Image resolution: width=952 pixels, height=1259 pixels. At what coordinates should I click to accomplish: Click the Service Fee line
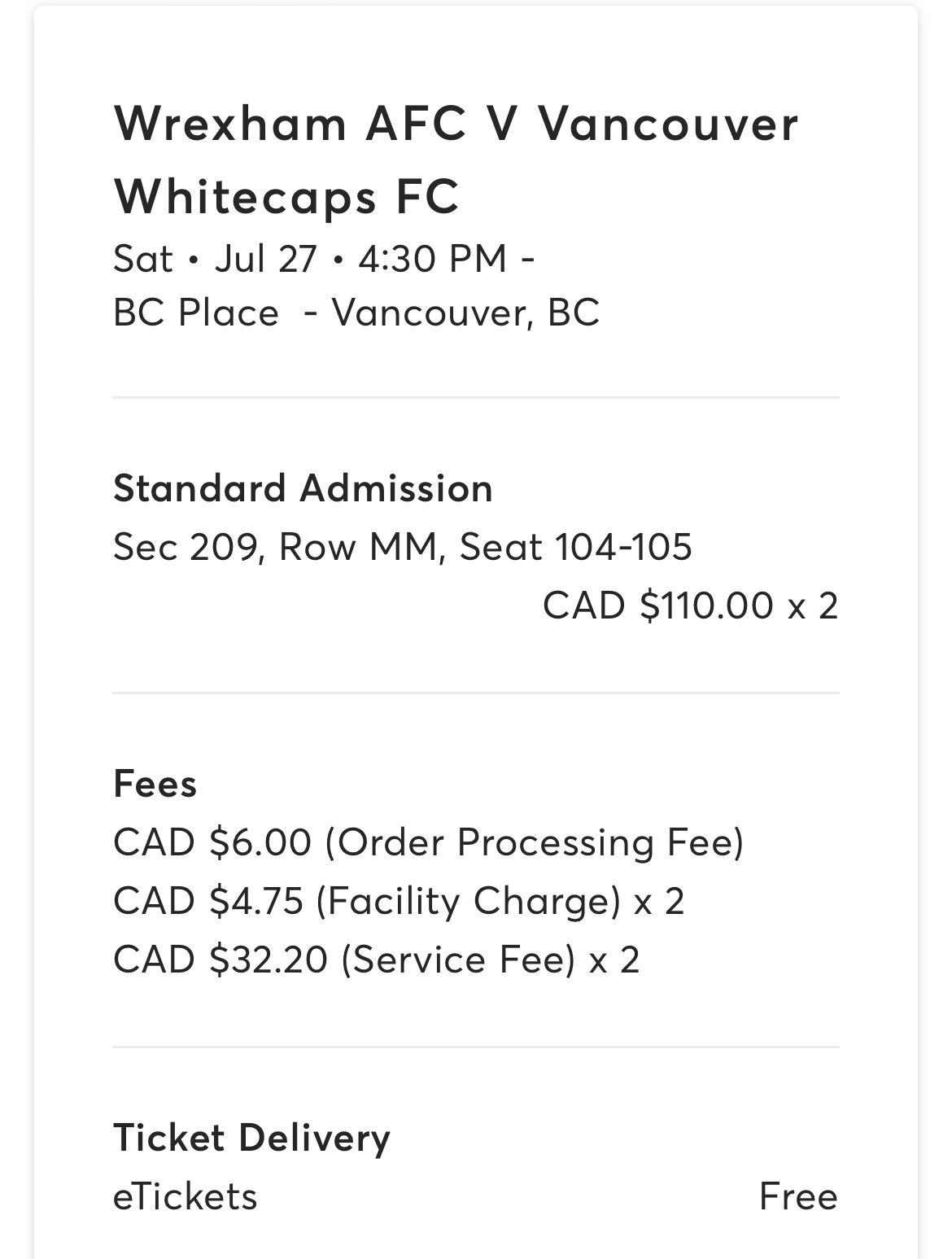[376, 960]
